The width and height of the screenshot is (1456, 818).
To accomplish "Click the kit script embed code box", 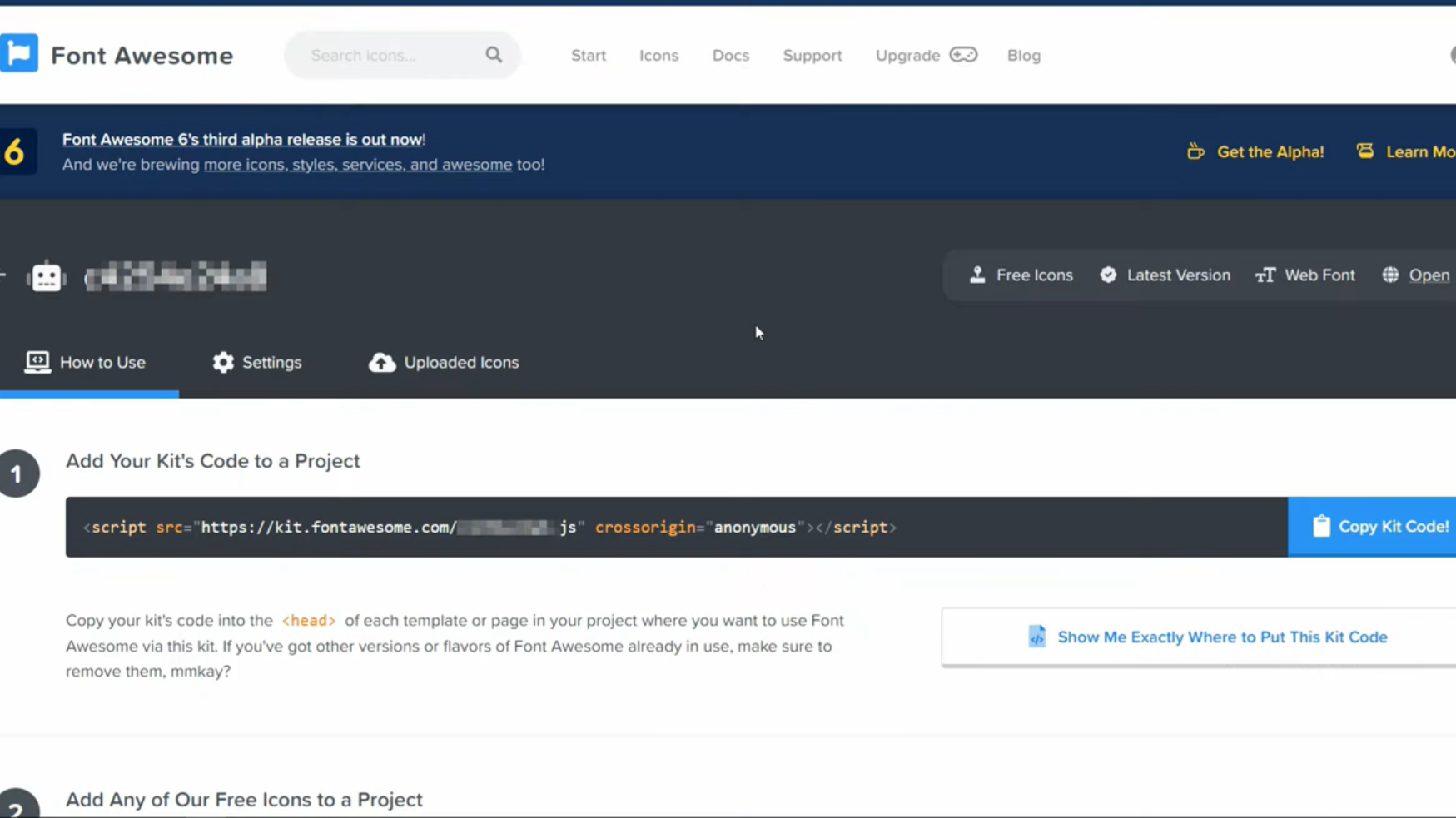I will point(677,528).
